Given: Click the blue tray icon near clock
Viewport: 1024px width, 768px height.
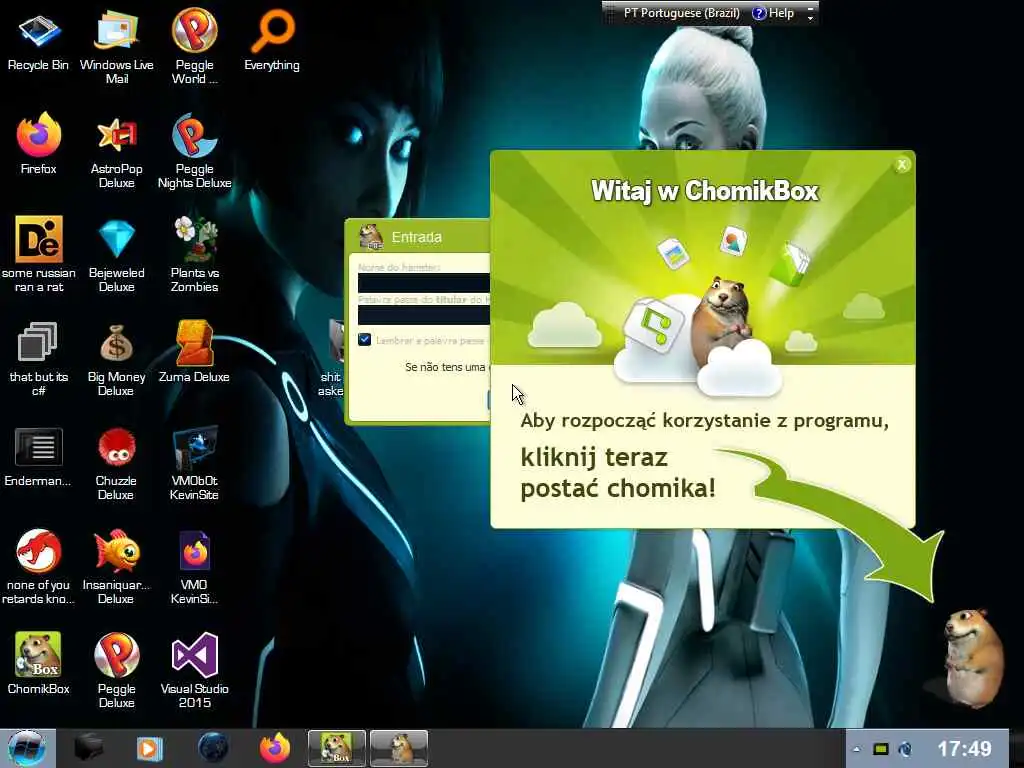Looking at the screenshot, I should 905,749.
